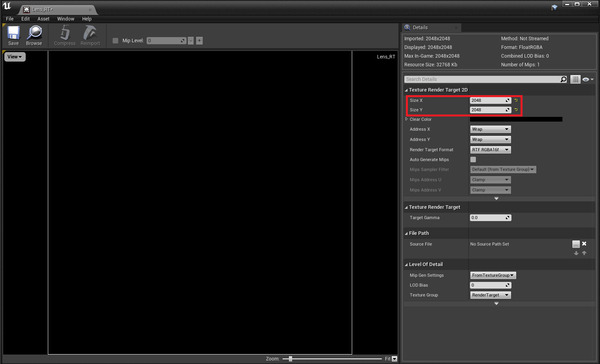Save the Lens_RT asset

[x=13, y=36]
